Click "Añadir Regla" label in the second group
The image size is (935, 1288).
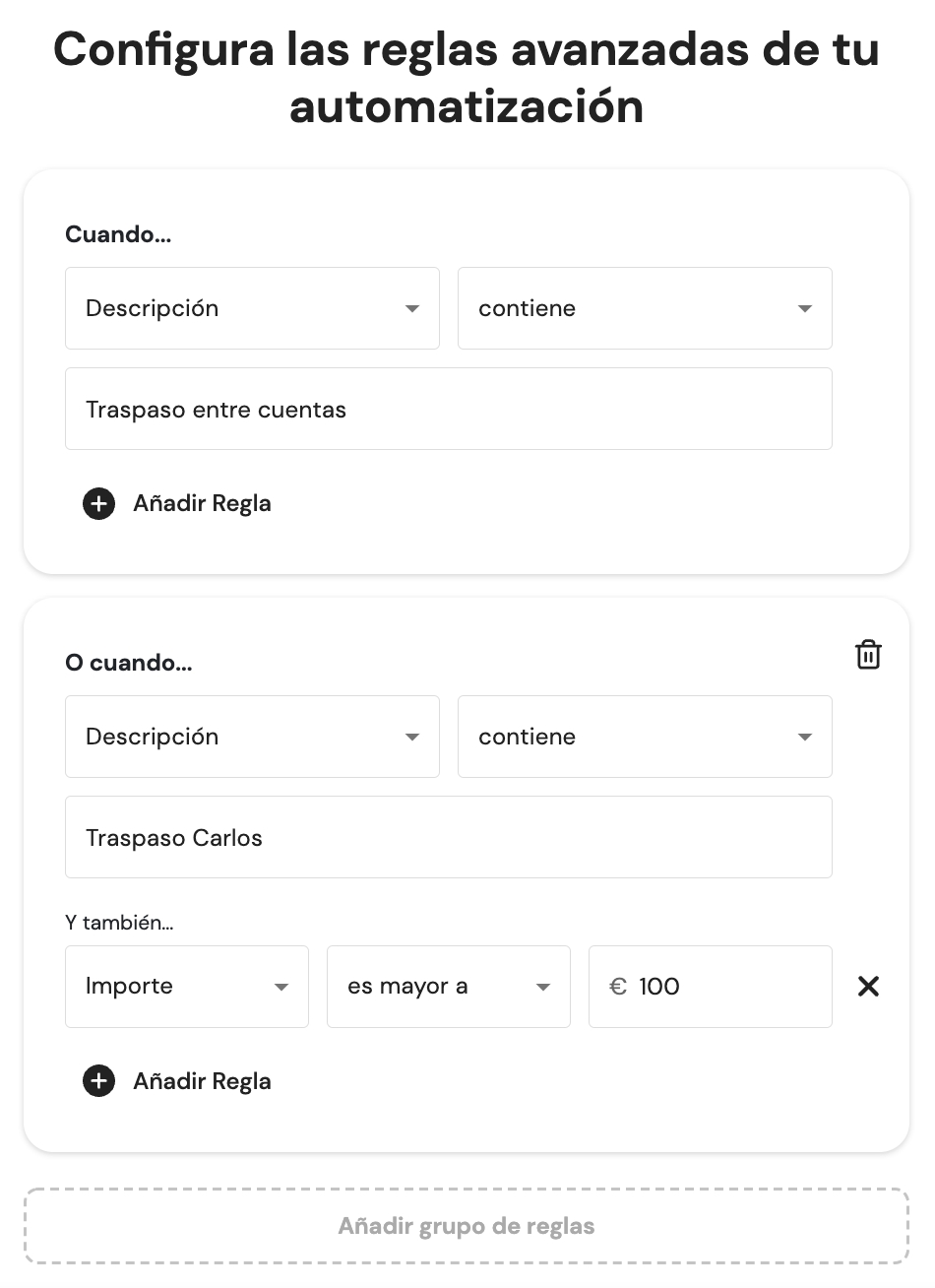coord(202,1081)
